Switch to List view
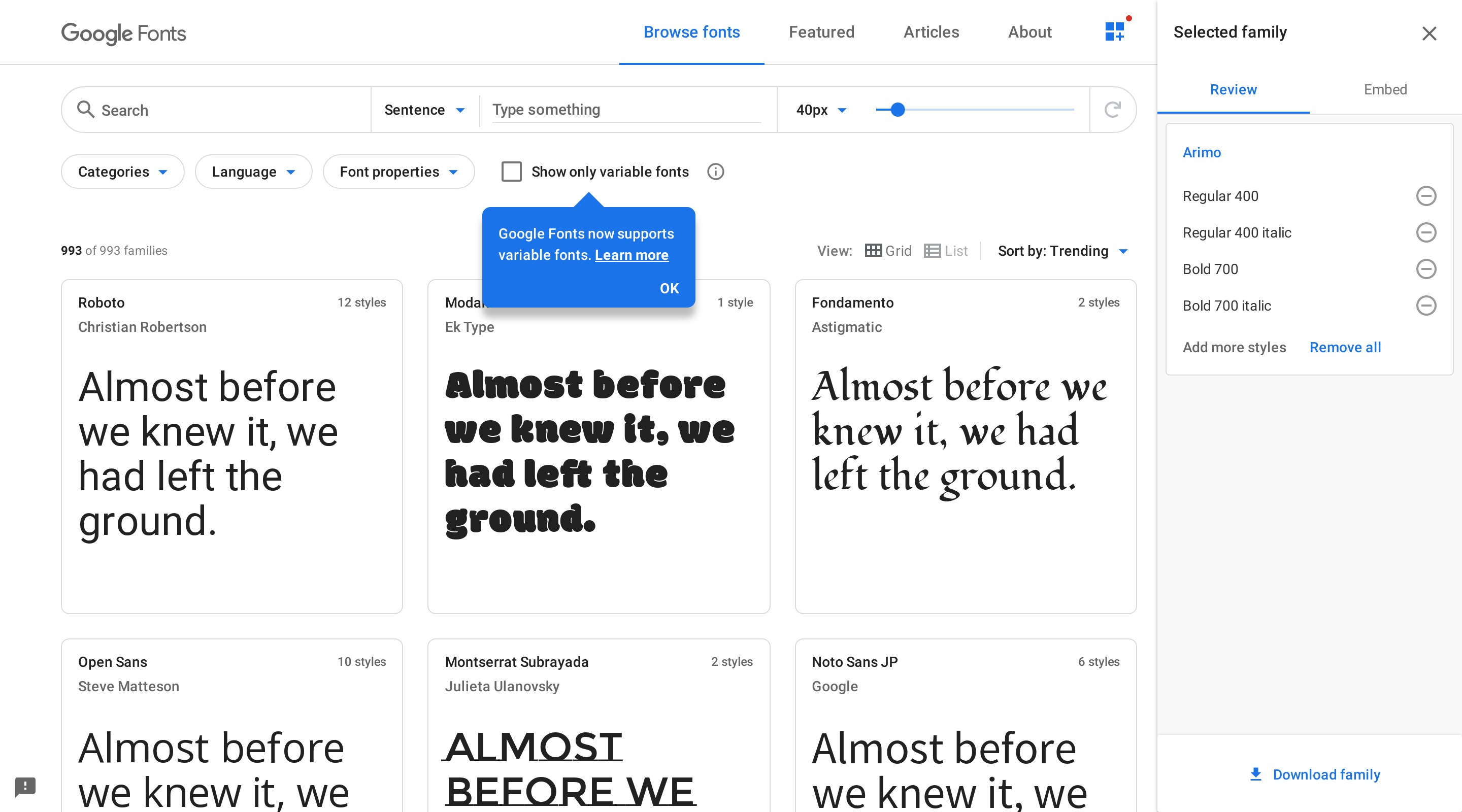 [x=946, y=251]
